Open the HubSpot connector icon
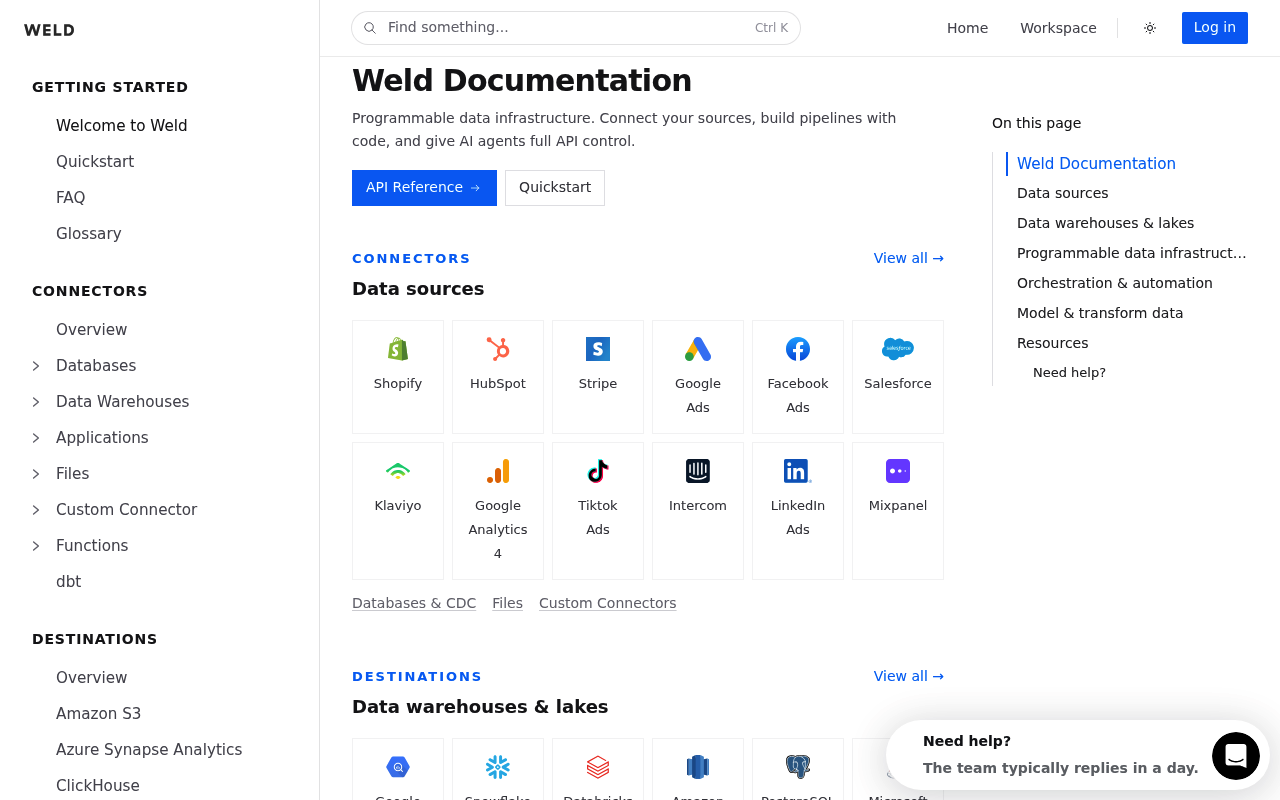Image resolution: width=1280 pixels, height=800 pixels. click(x=498, y=349)
